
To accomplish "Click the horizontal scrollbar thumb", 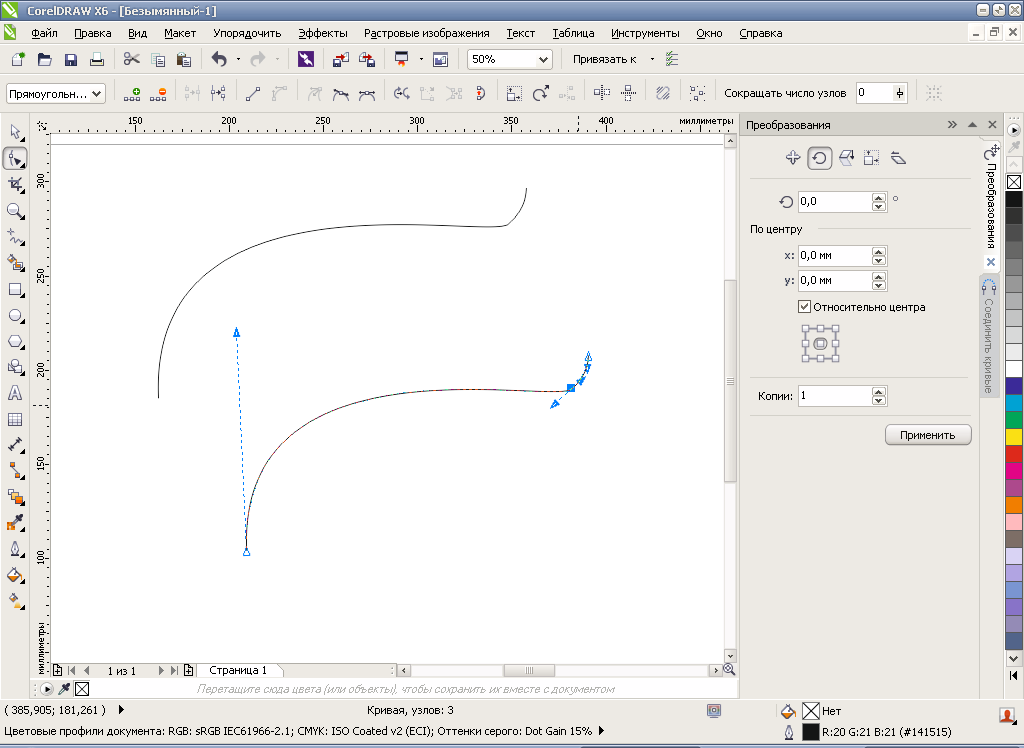I will [x=529, y=670].
